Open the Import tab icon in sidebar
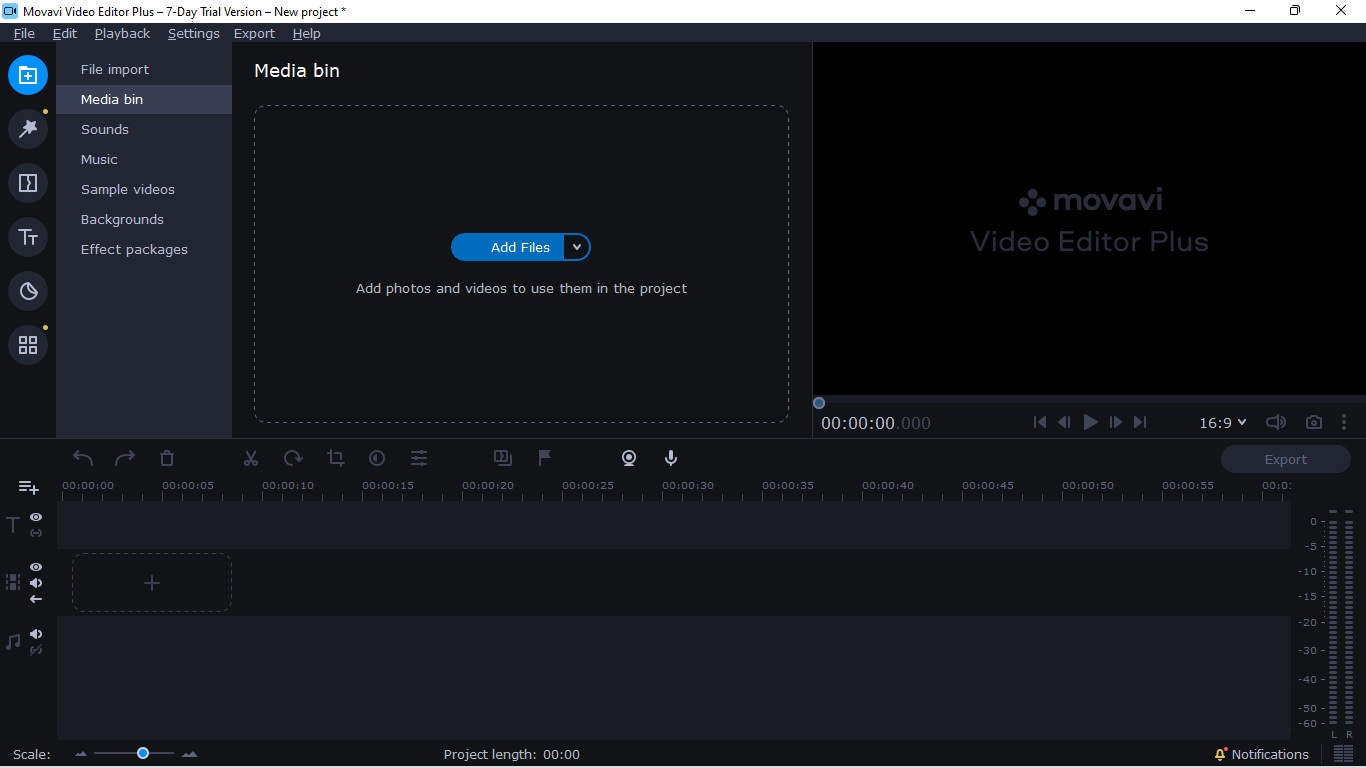Screen dimensions: 1366x768 pos(28,75)
